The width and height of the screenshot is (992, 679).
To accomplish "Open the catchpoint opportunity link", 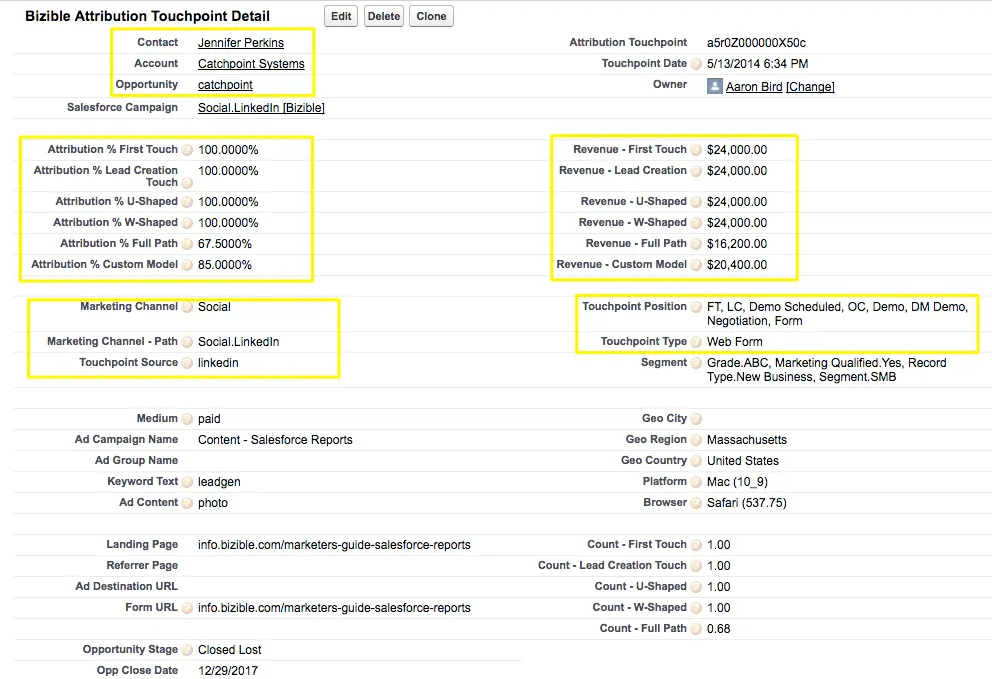I will [225, 85].
